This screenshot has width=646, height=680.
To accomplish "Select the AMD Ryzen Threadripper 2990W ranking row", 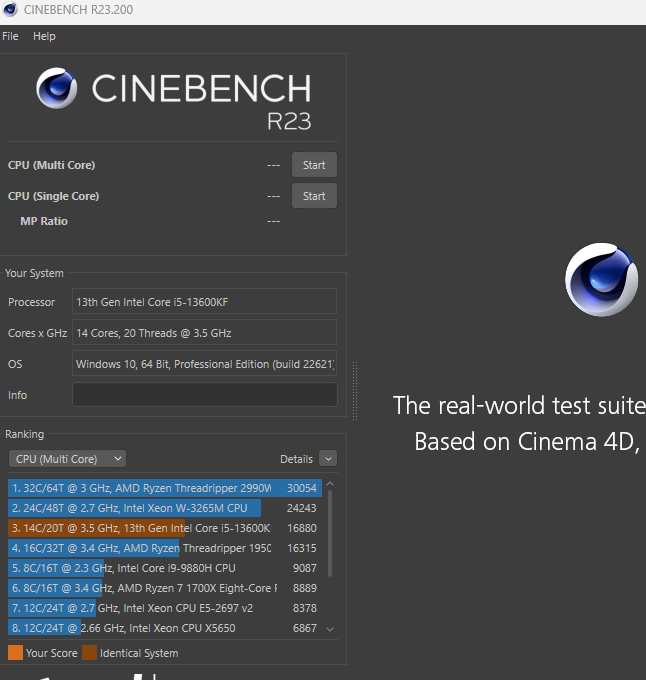I will [165, 488].
